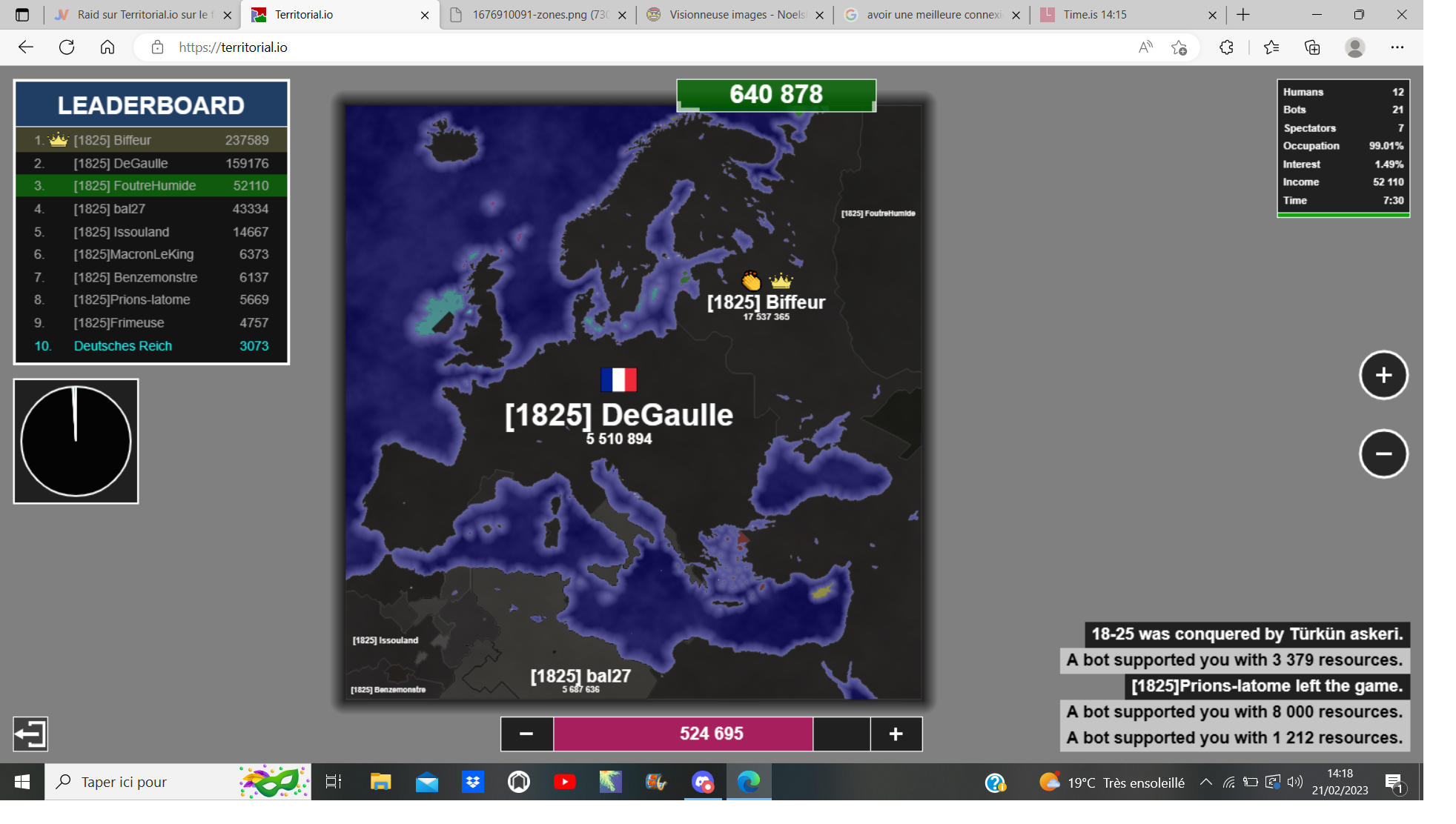Decrease troop percentage with minus button
Image resolution: width=1456 pixels, height=824 pixels.
coord(526,734)
